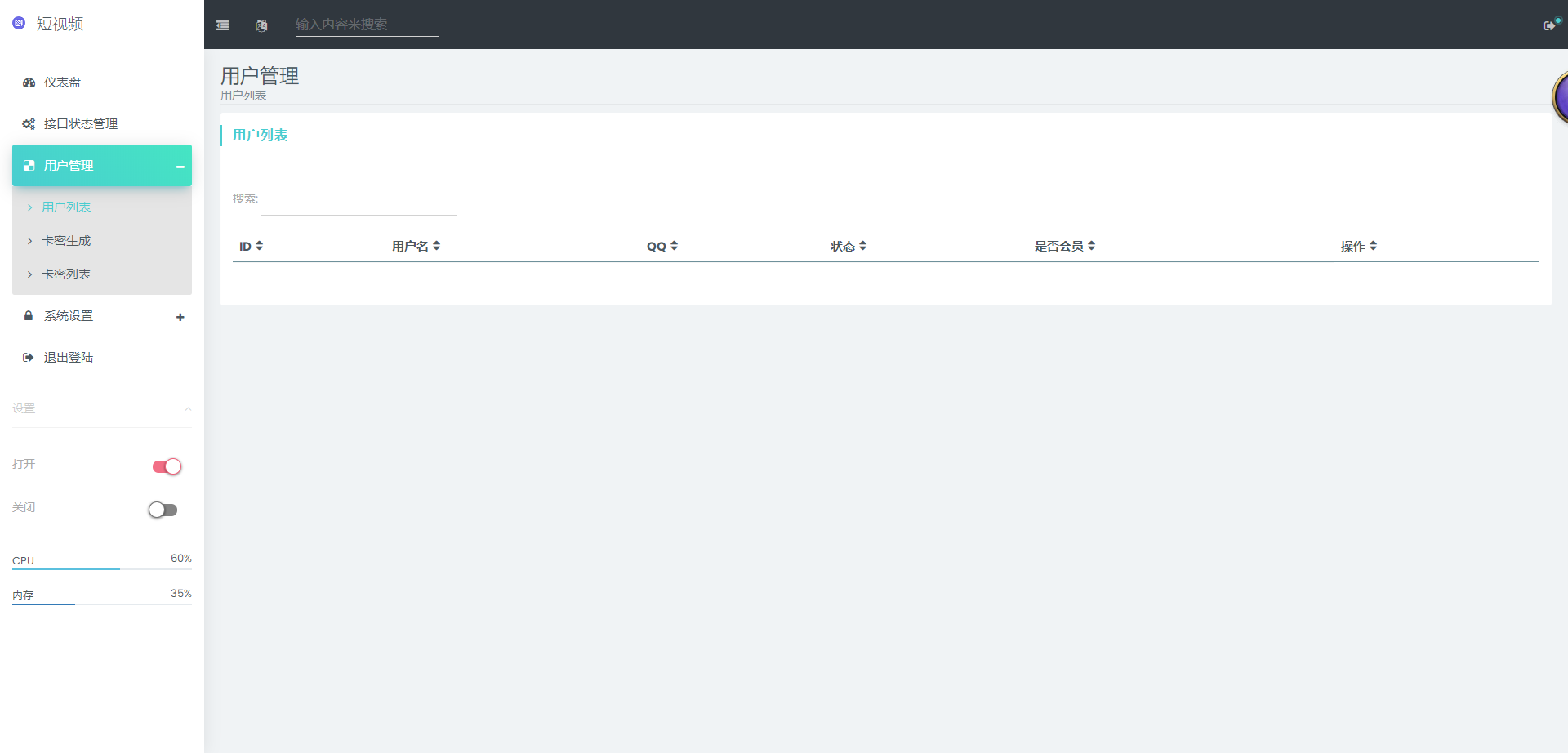Focus the 搜索 field above the table

click(x=359, y=202)
